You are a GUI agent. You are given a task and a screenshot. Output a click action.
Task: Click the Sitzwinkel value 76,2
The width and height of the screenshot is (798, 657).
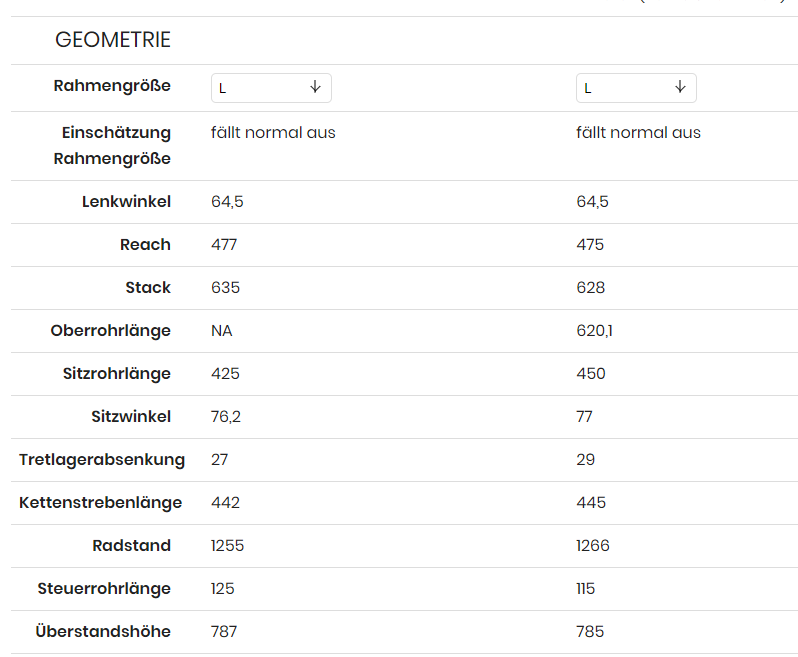click(x=226, y=417)
